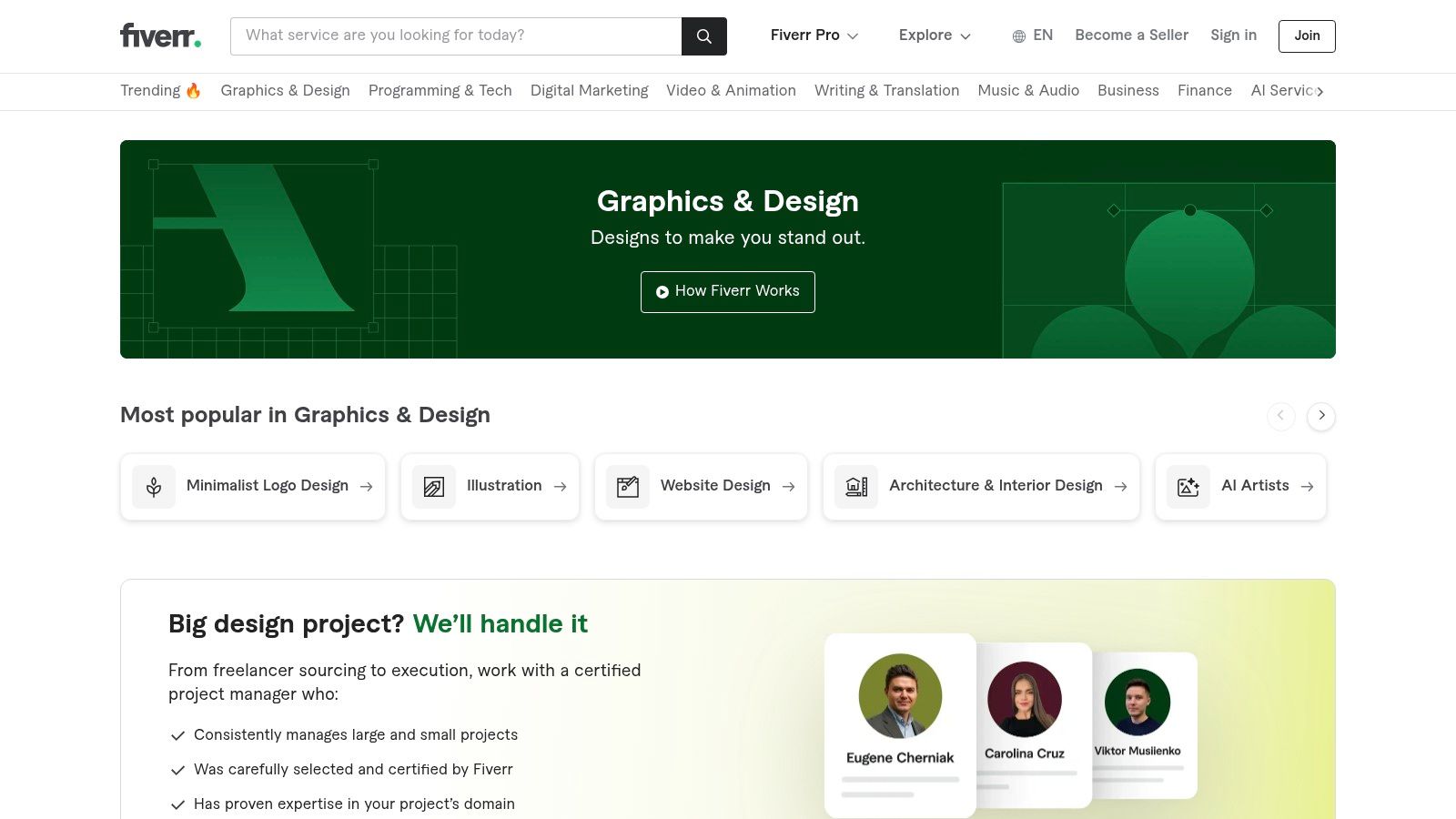Click "Most popular in Graphics & Design" heading

pos(305,415)
